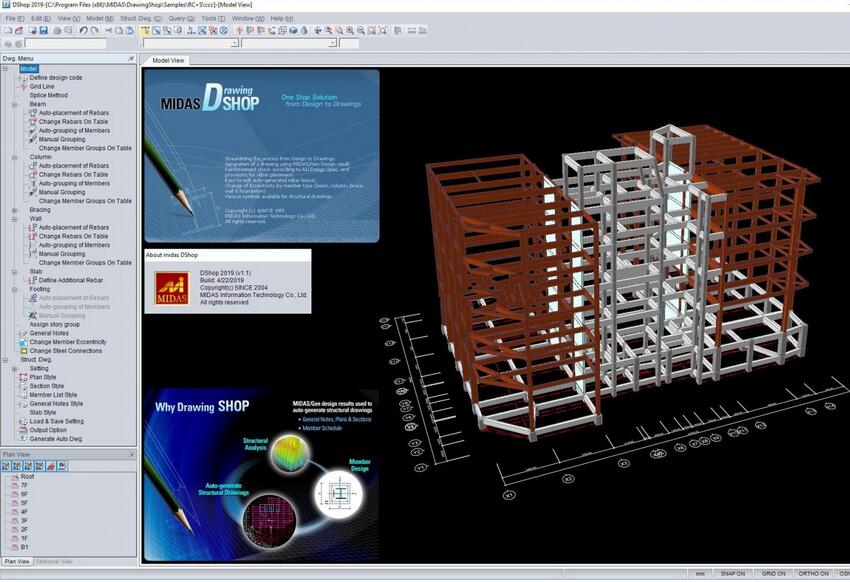This screenshot has height=582, width=850.
Task: Select Output Option tree item
Action: (x=48, y=430)
